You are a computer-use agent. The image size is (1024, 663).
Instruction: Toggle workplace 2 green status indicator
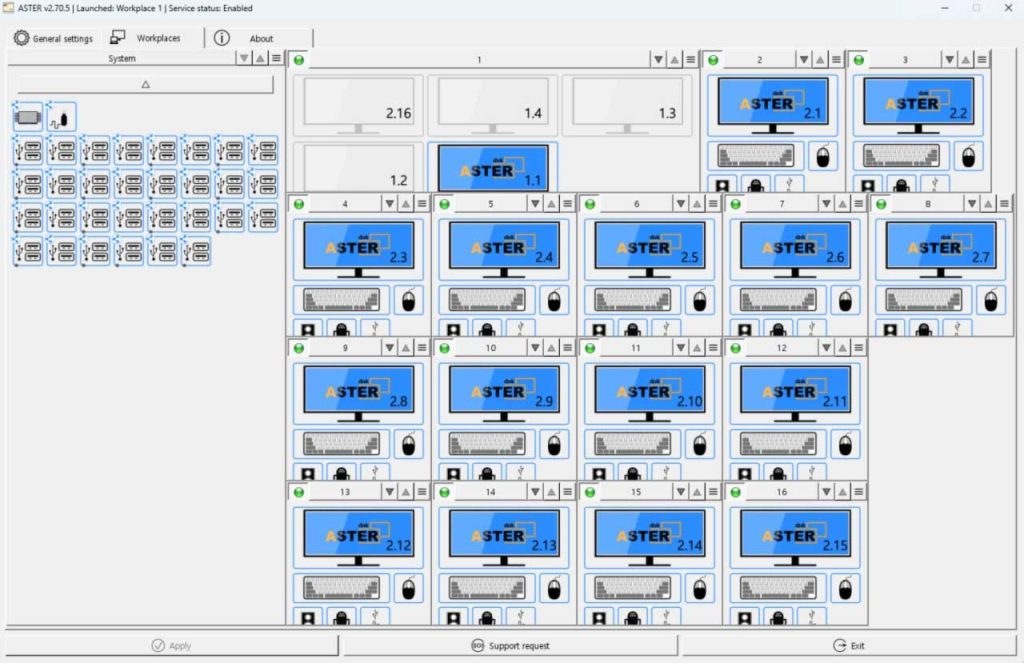point(713,60)
